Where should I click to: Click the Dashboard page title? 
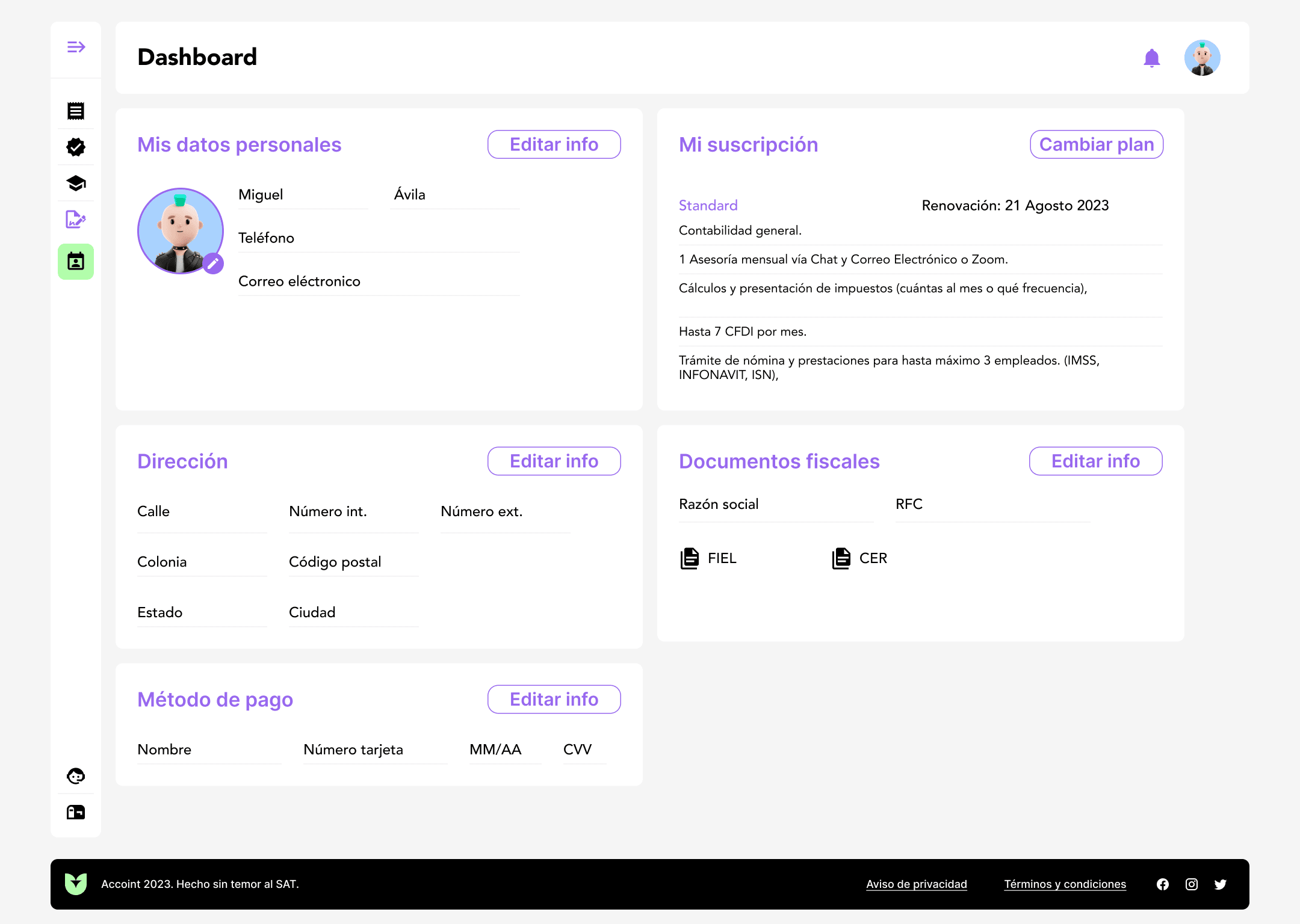coord(197,57)
